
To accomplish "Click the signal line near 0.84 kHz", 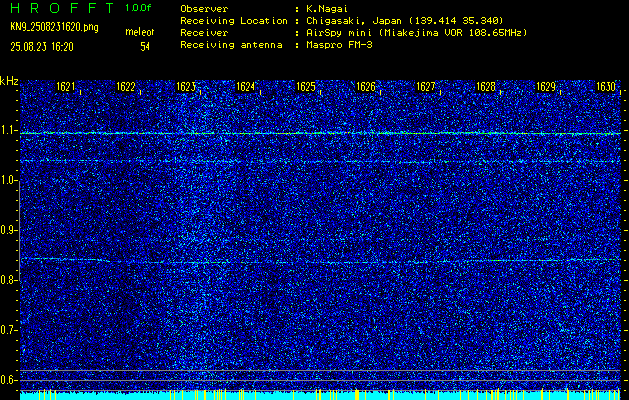I will [x=320, y=261].
